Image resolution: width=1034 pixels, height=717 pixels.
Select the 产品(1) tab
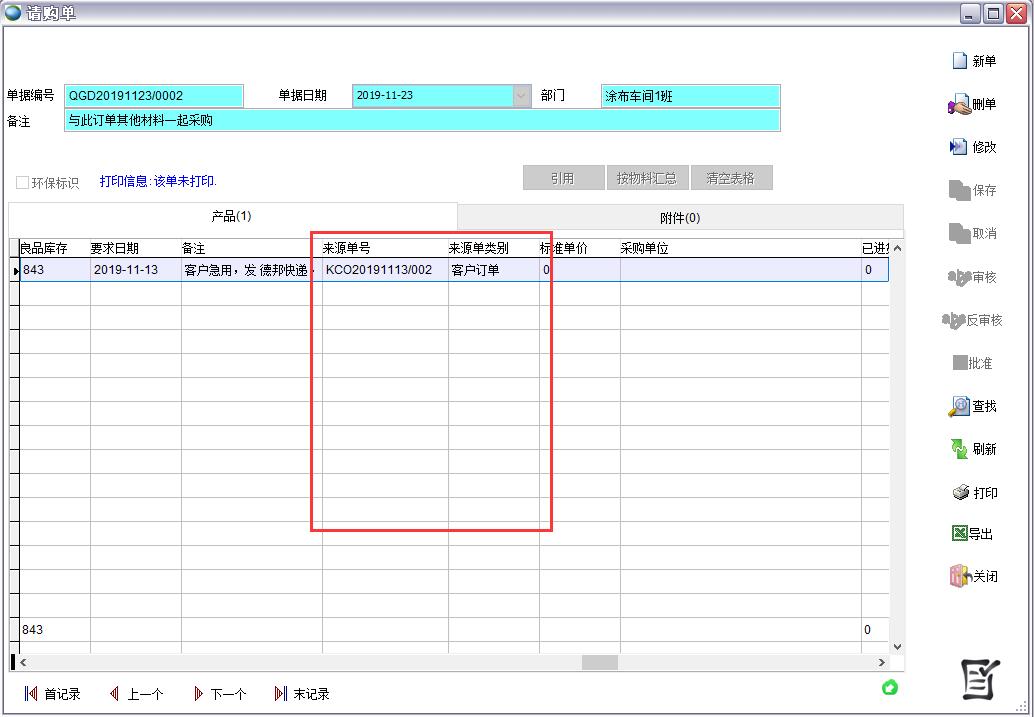tap(232, 216)
